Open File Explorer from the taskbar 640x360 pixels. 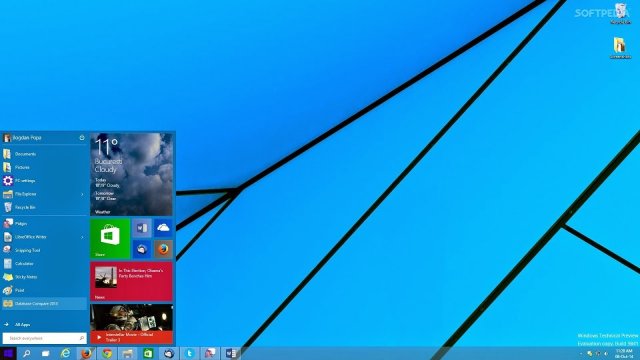[127, 353]
